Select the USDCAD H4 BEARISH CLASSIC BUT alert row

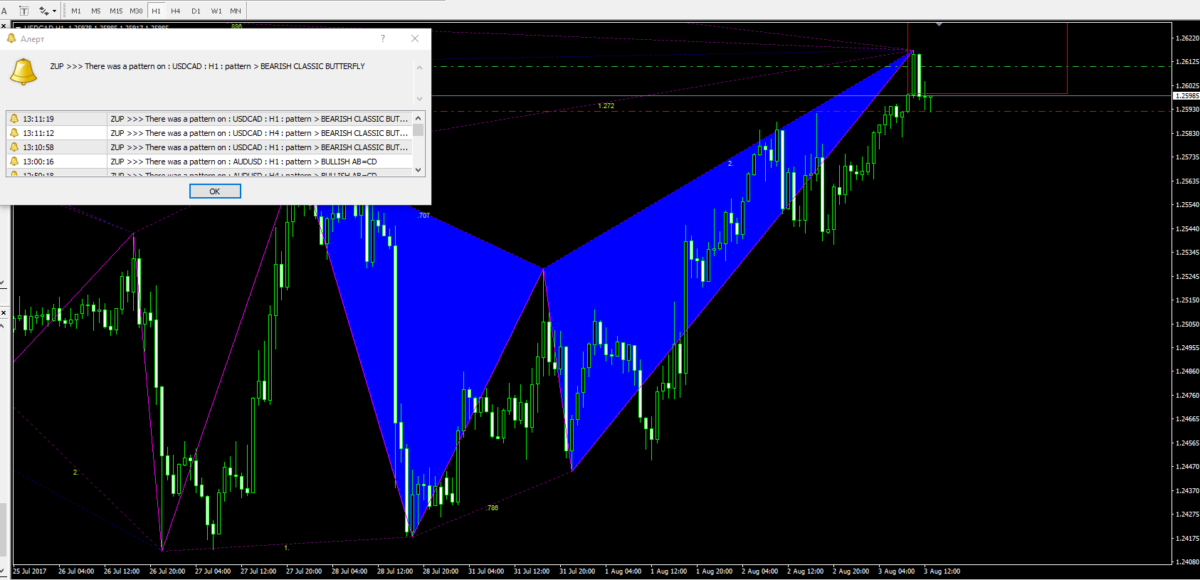tap(250, 132)
